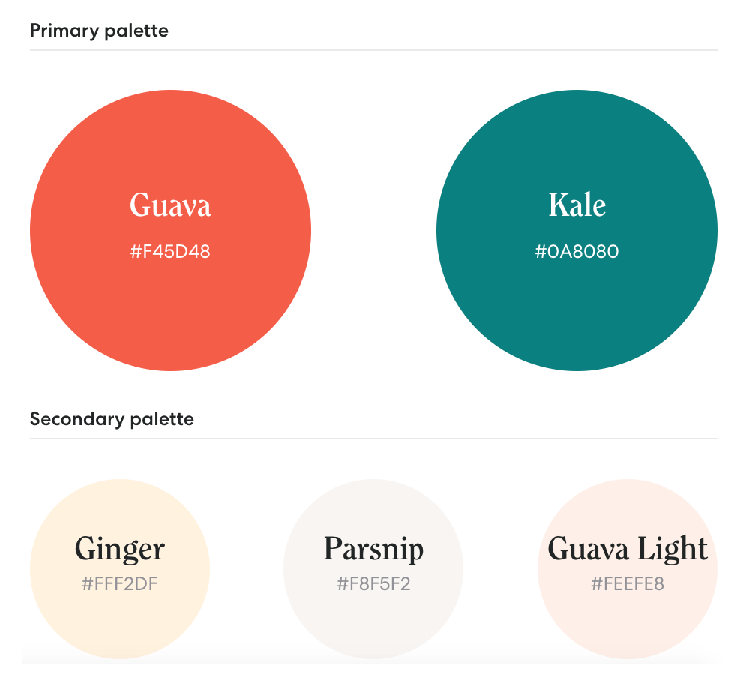Select the "Parsnip" name label
Image resolution: width=750 pixels, height=675 pixels.
(x=373, y=549)
